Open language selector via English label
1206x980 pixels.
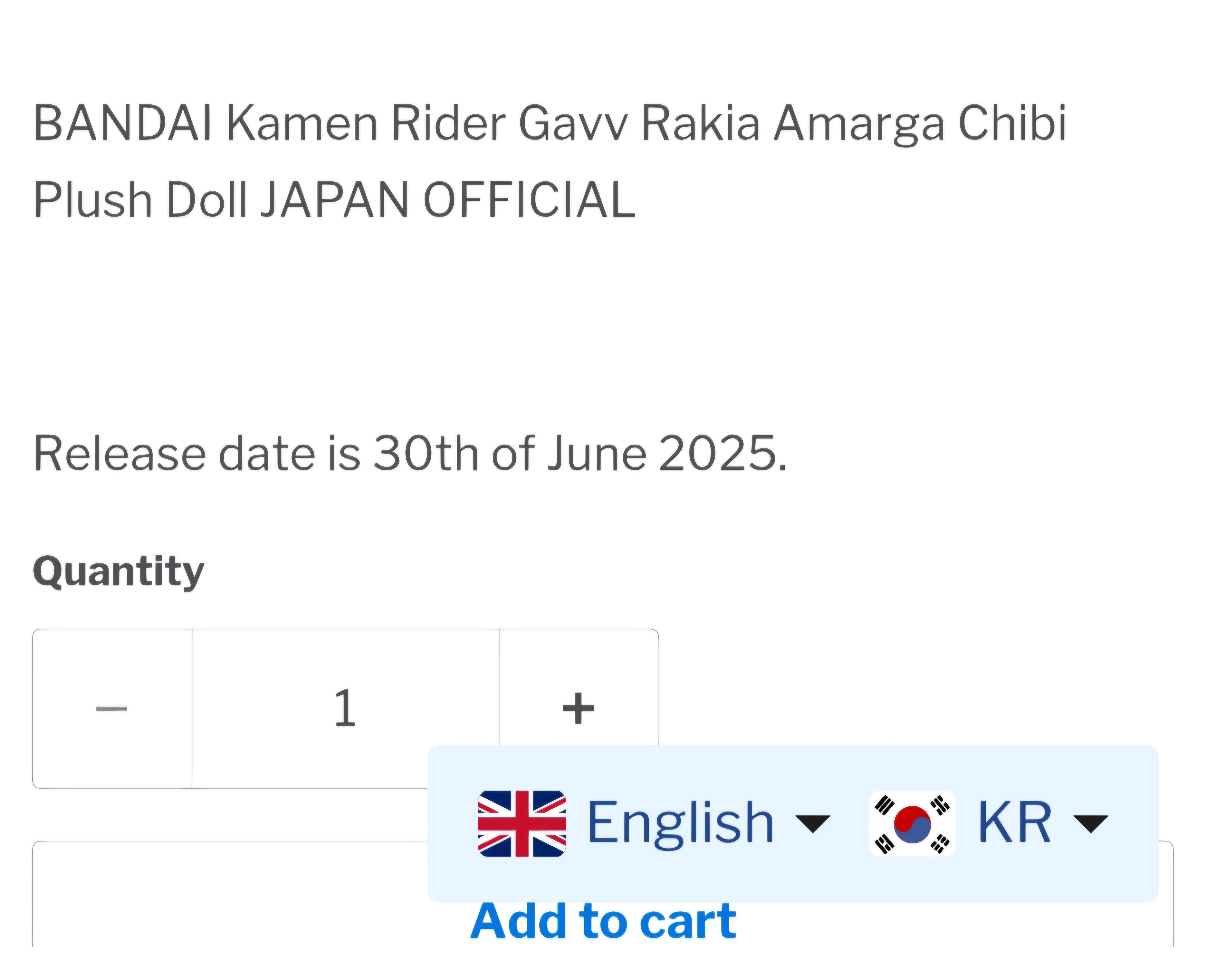[x=680, y=824]
